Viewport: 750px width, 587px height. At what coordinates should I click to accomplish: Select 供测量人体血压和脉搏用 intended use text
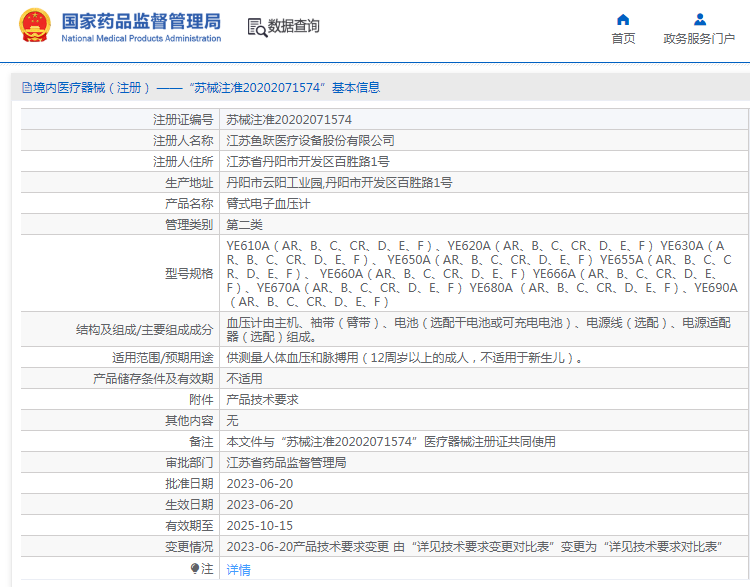point(405,358)
